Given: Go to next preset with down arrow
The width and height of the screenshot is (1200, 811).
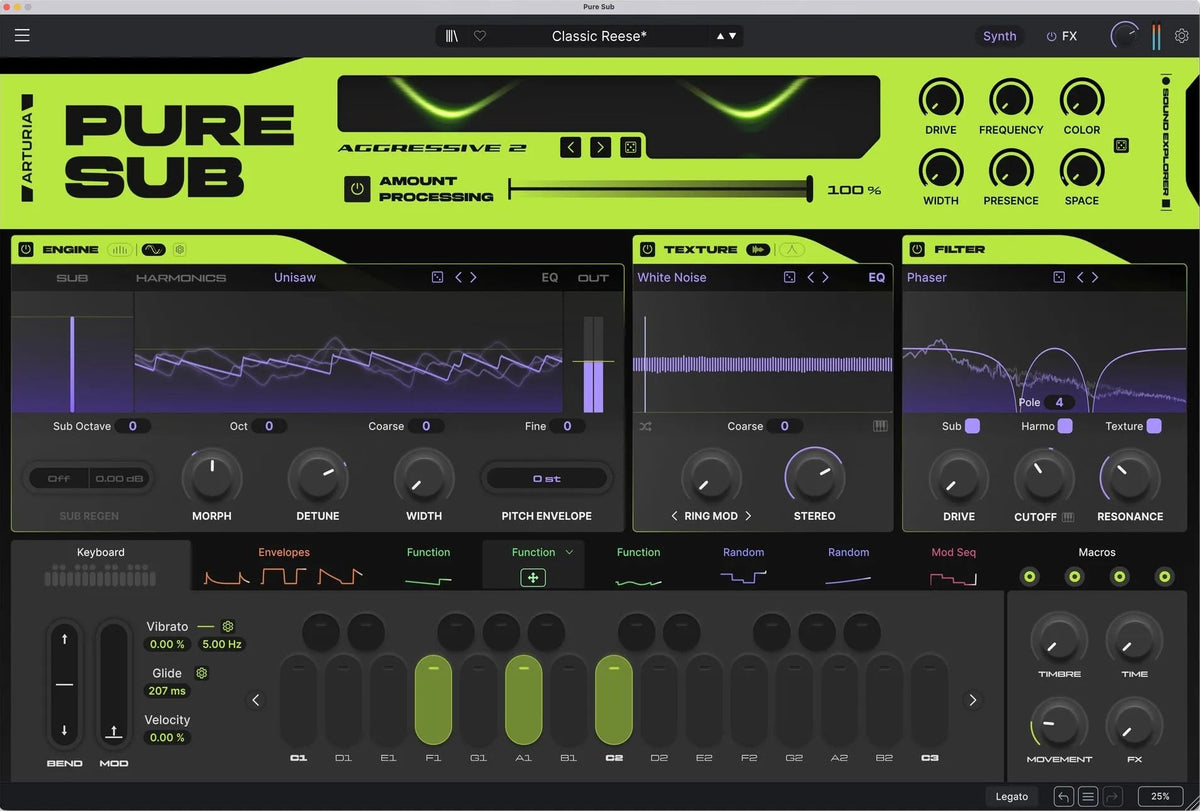Looking at the screenshot, I should (733, 36).
